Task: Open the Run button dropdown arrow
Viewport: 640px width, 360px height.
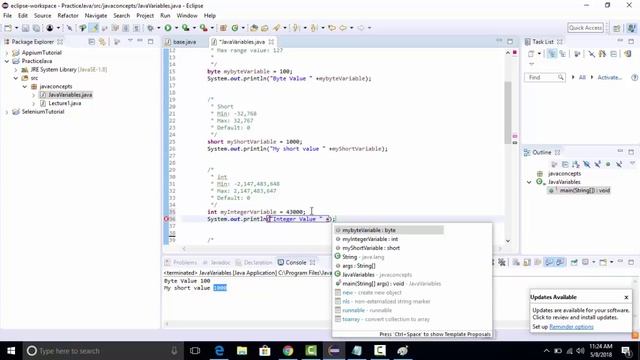Action: 176,28
